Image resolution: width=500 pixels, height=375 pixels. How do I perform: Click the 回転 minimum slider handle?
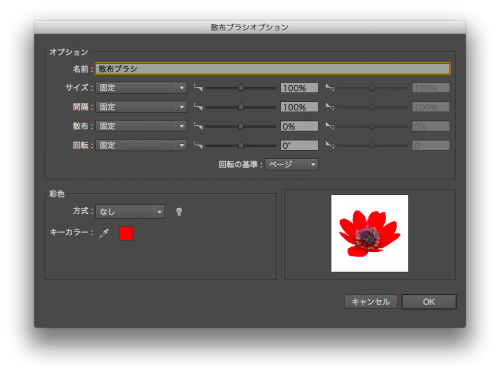click(241, 146)
